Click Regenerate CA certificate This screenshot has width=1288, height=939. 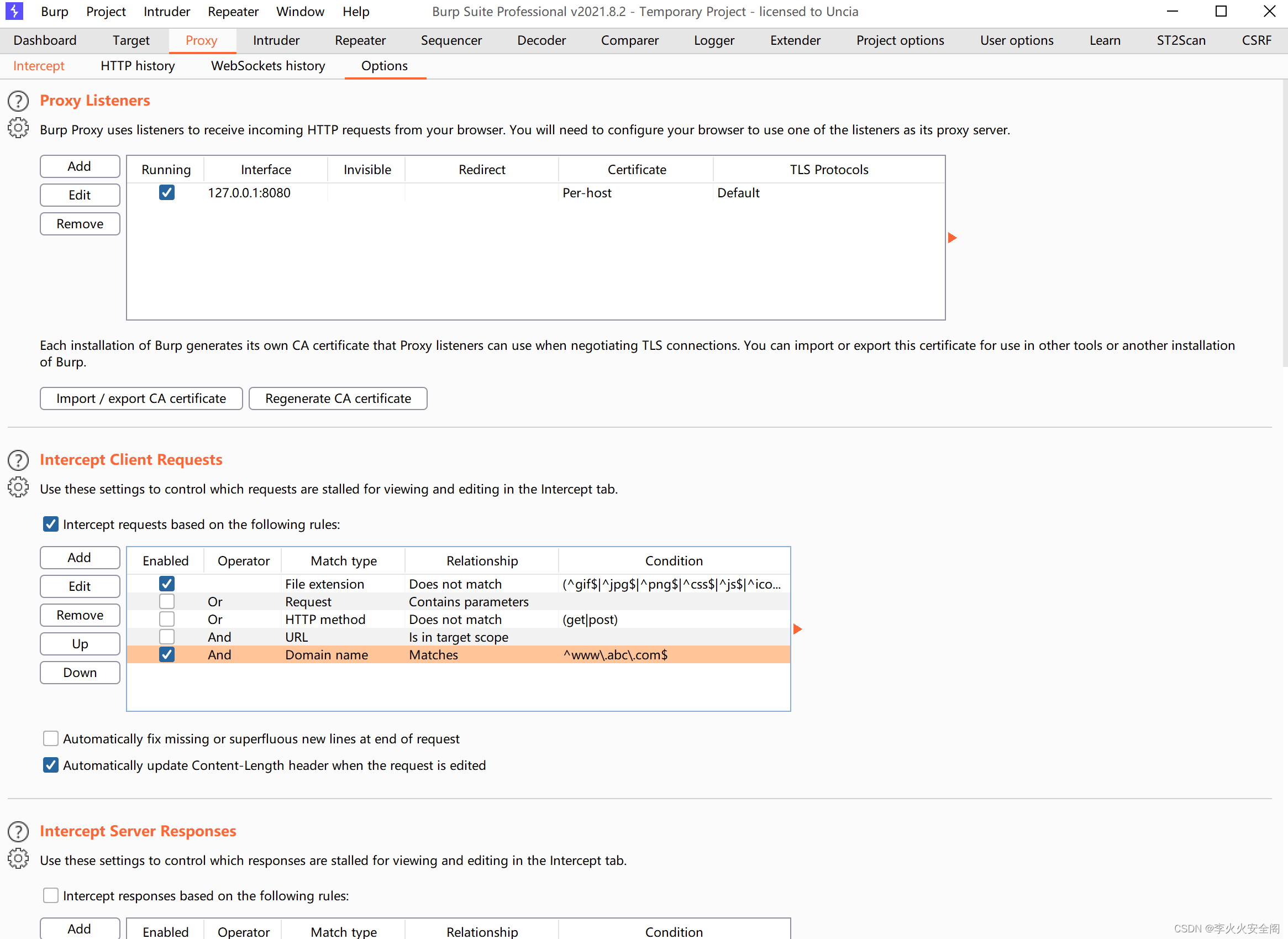tap(338, 398)
